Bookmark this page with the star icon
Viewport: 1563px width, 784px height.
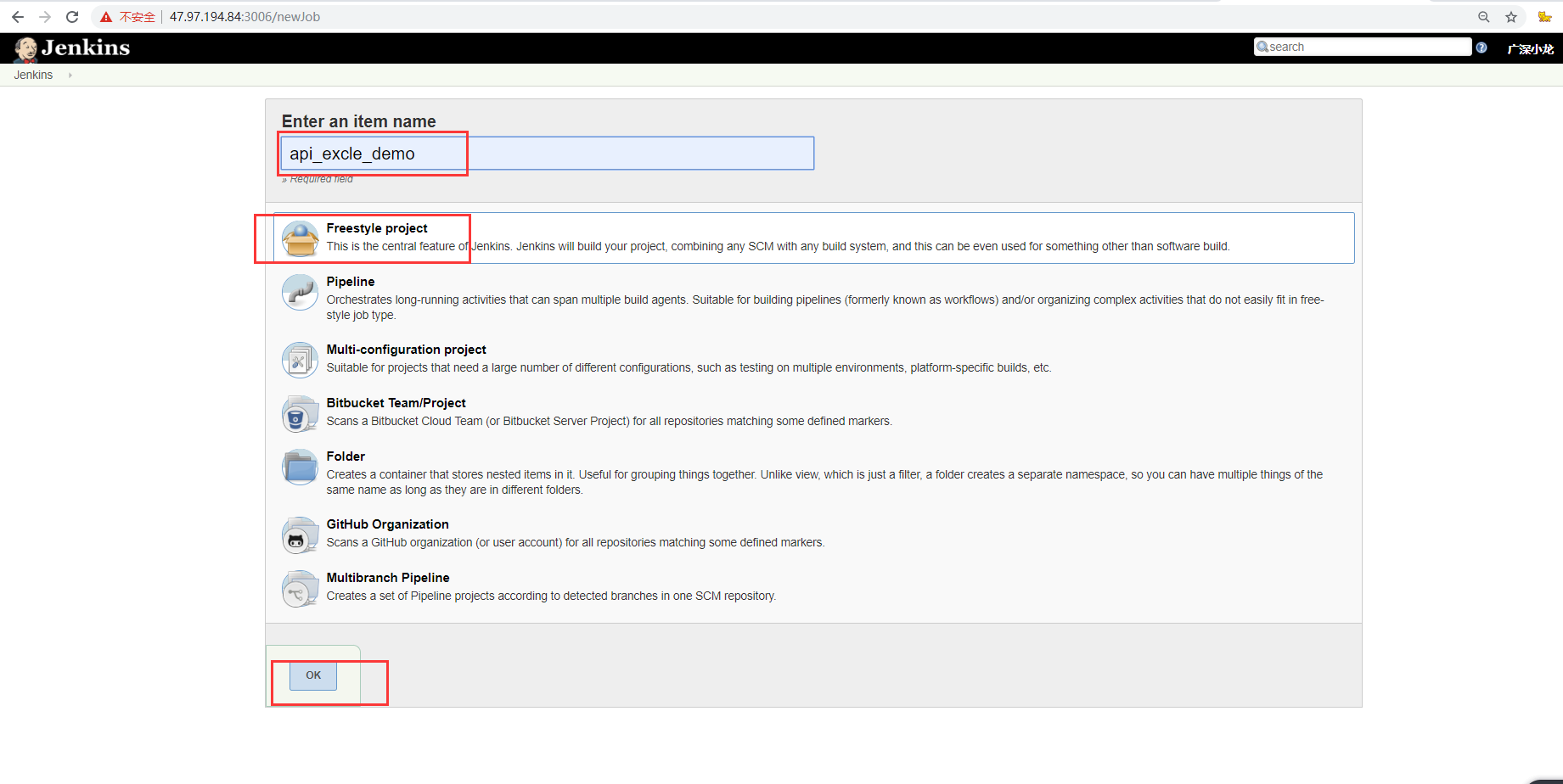[1511, 17]
